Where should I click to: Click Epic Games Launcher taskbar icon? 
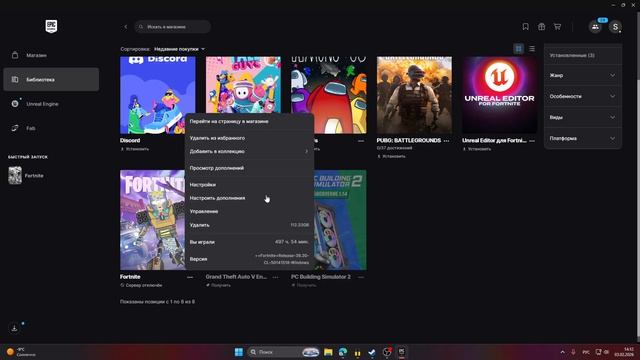tap(402, 352)
